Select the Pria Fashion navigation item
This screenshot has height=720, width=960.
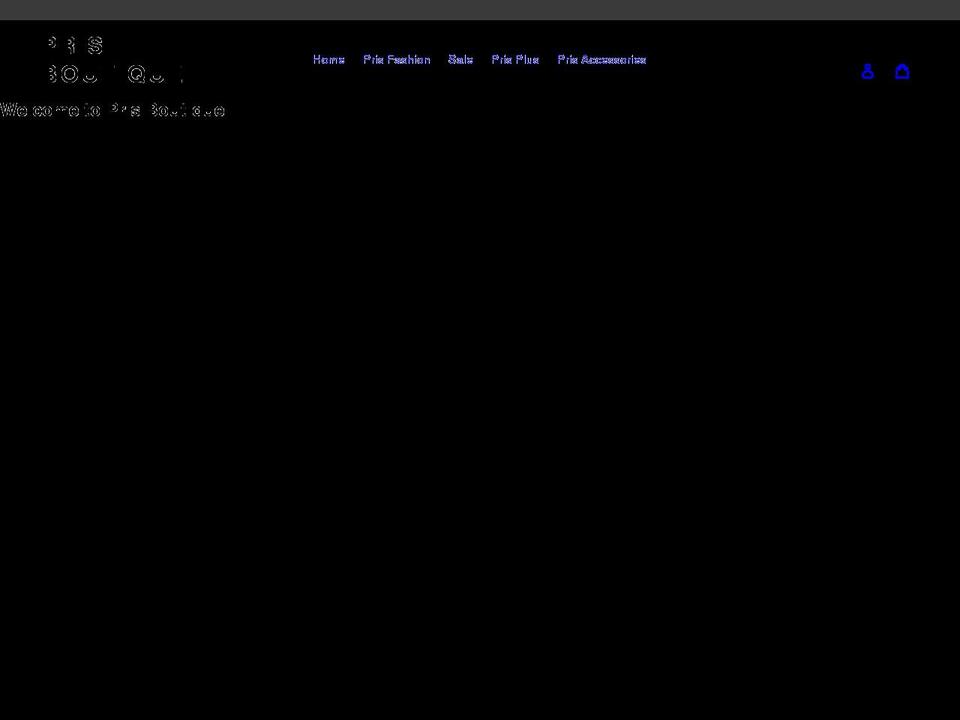coord(396,59)
